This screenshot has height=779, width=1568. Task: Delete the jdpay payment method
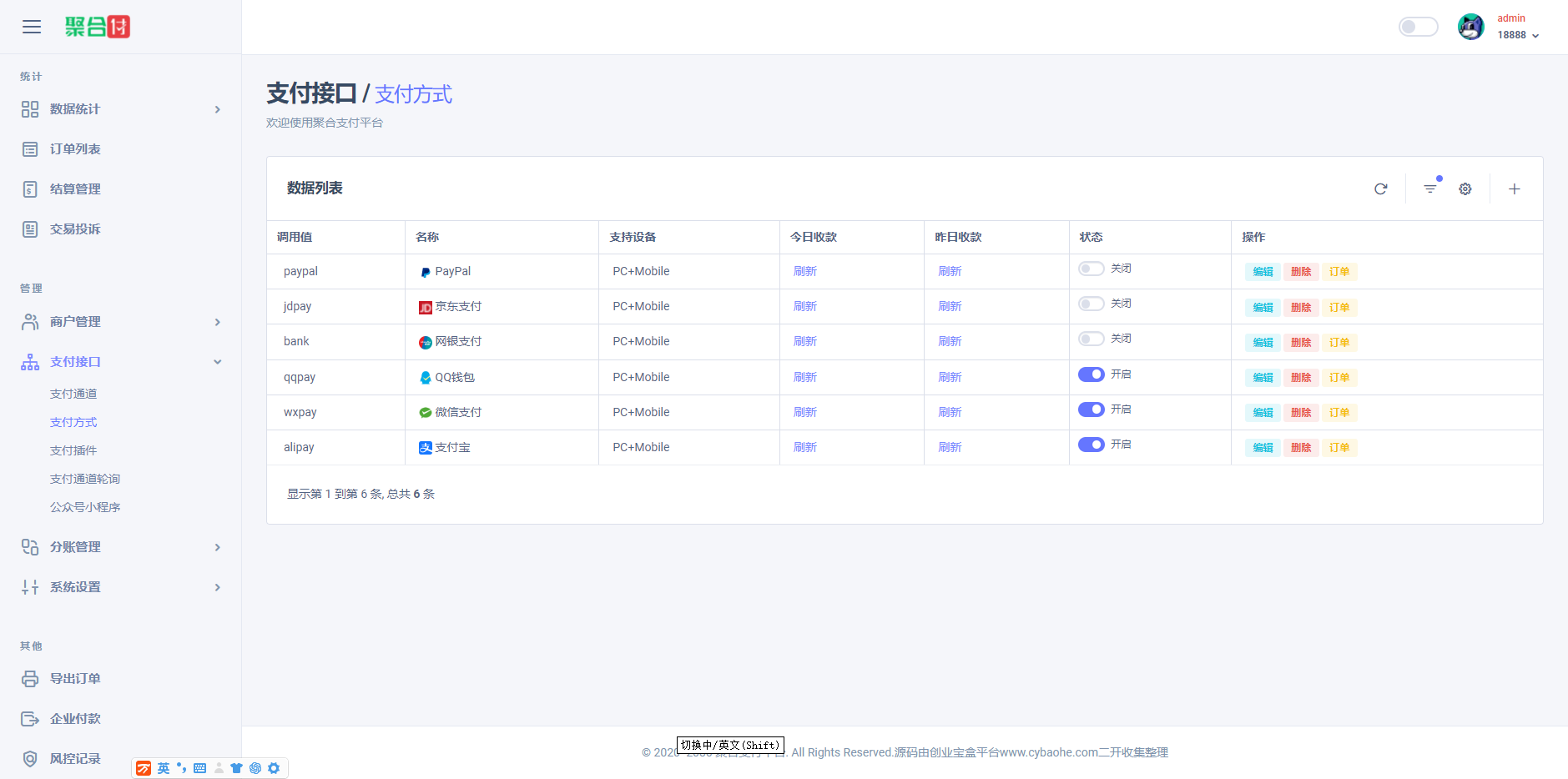tap(1301, 308)
